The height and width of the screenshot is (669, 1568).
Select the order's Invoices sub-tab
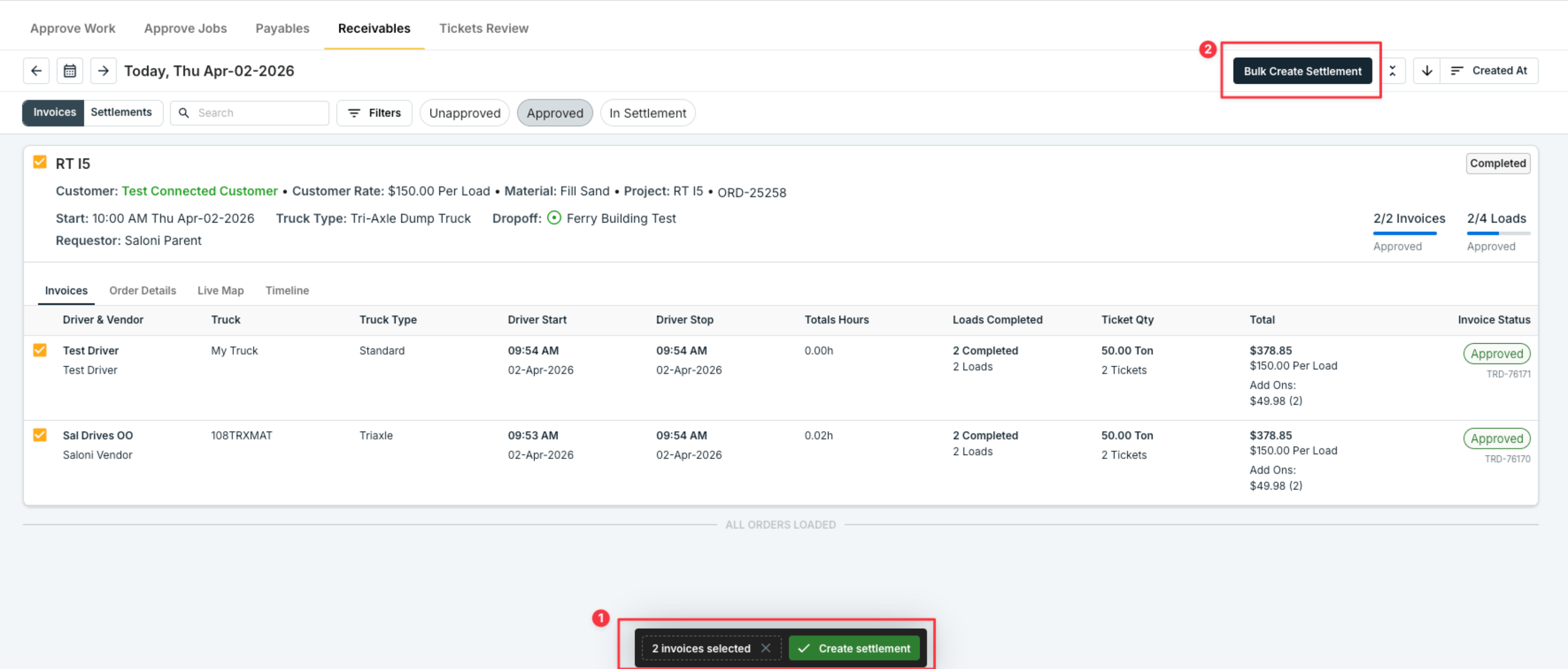click(x=66, y=290)
